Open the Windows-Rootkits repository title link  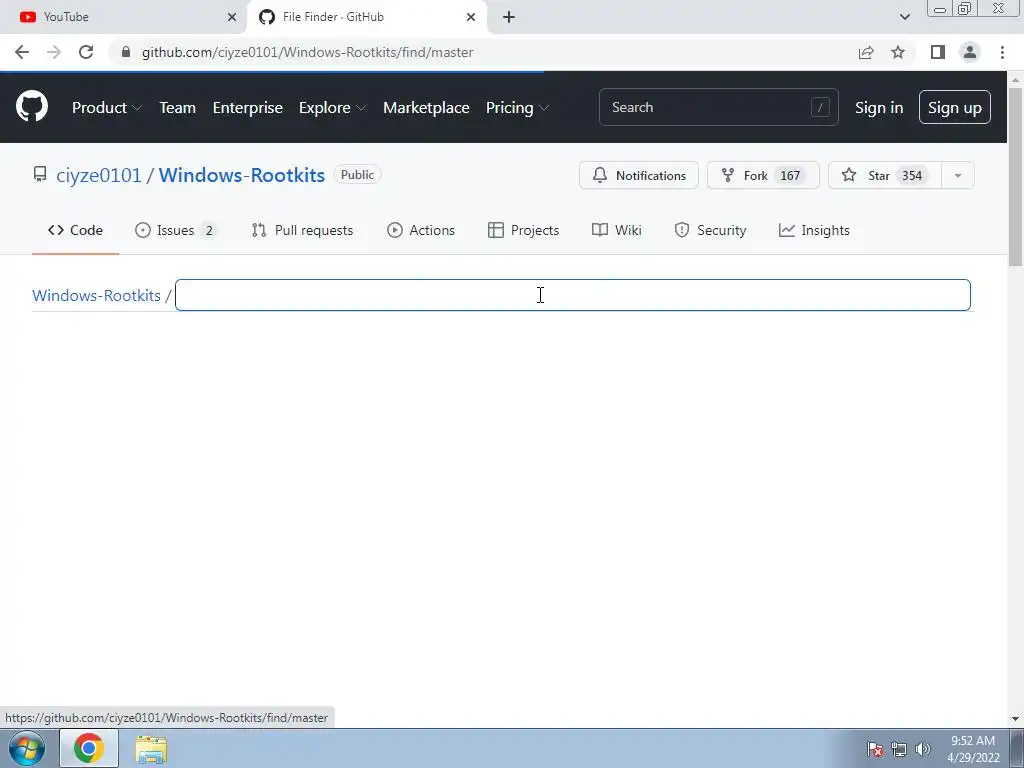[x=242, y=175]
